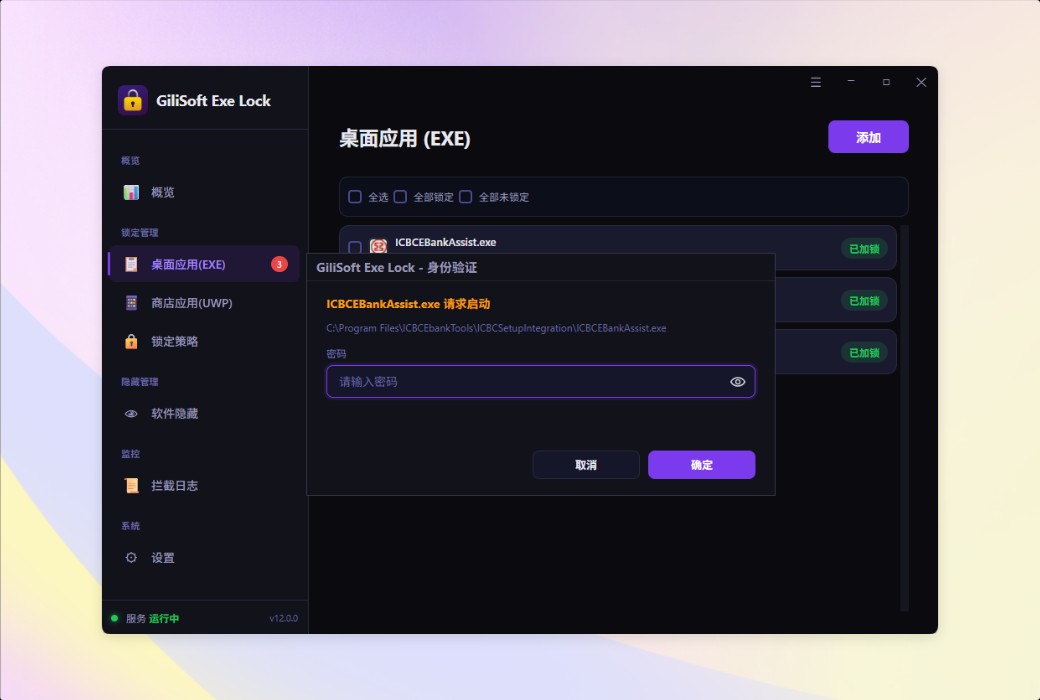Go to 商店应用(UWP) section
The image size is (1040, 700).
coord(204,303)
